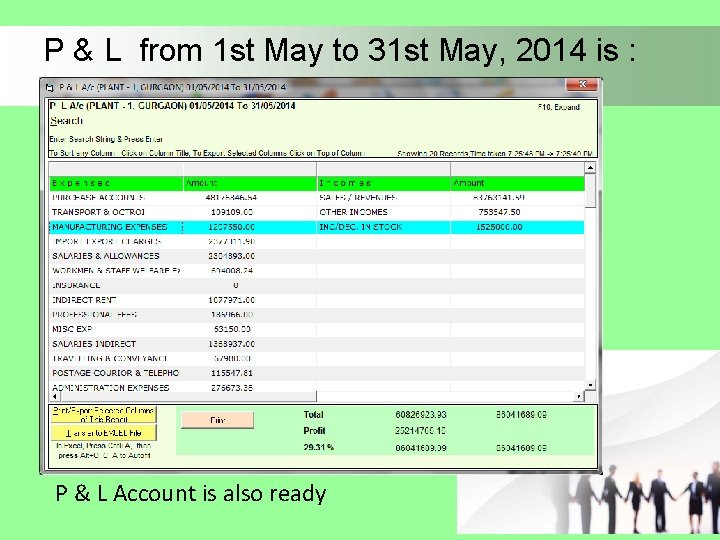
Task: Sort by Incomes column header
Action: (383, 183)
